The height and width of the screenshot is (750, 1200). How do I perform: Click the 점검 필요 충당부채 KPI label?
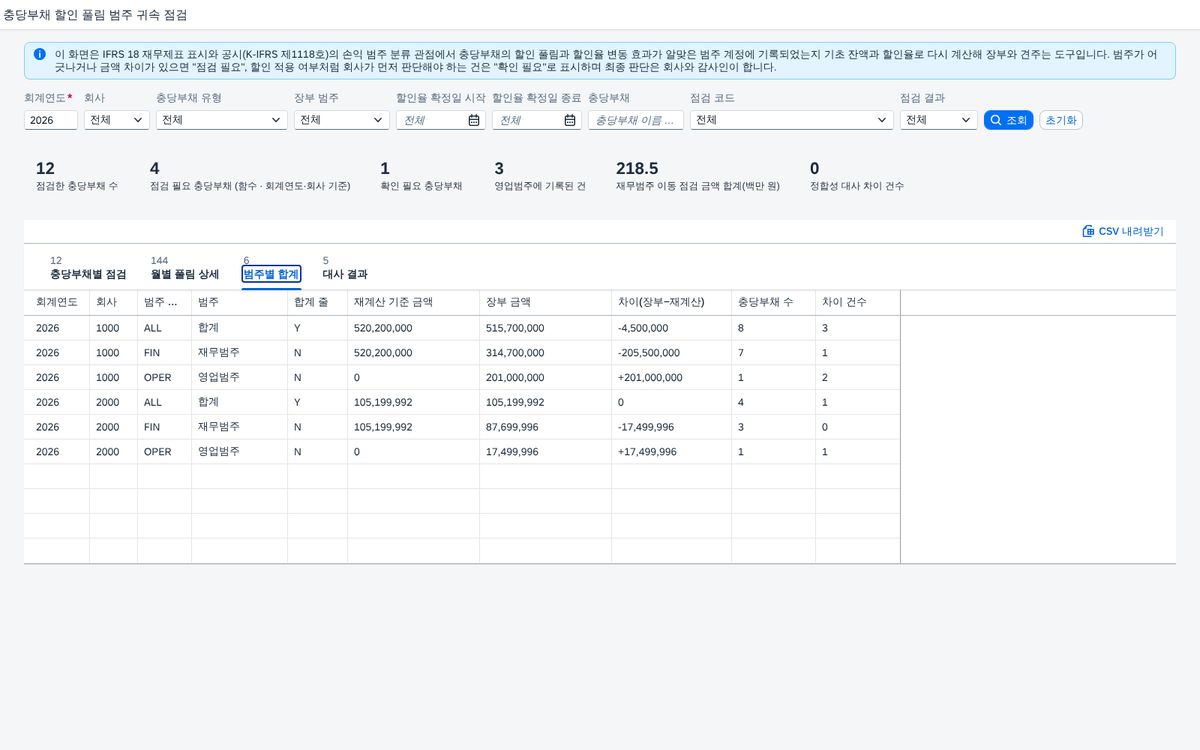250,186
